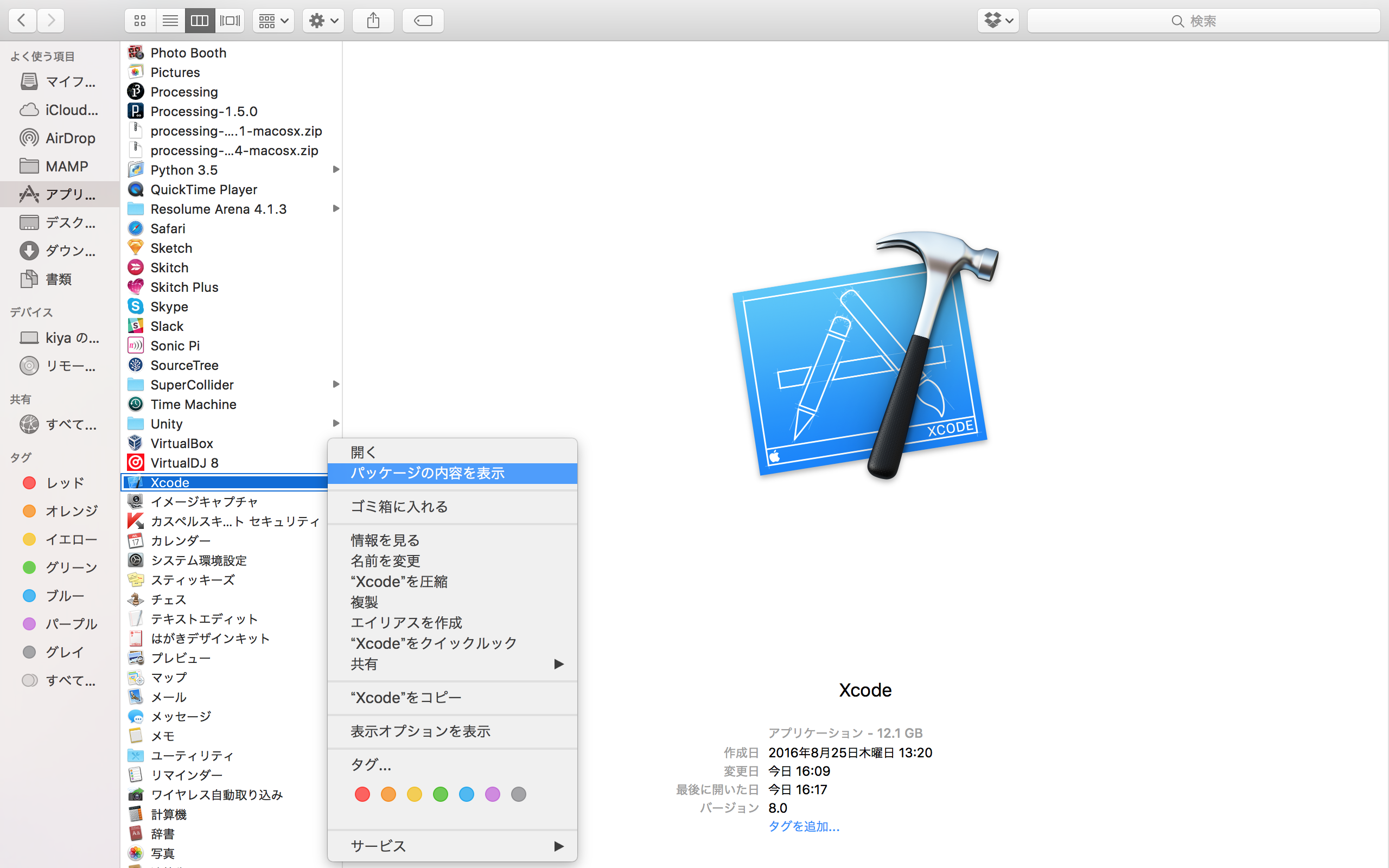Select the グリーン tag in sidebar
Viewport: 1389px width, 868px height.
(x=60, y=567)
